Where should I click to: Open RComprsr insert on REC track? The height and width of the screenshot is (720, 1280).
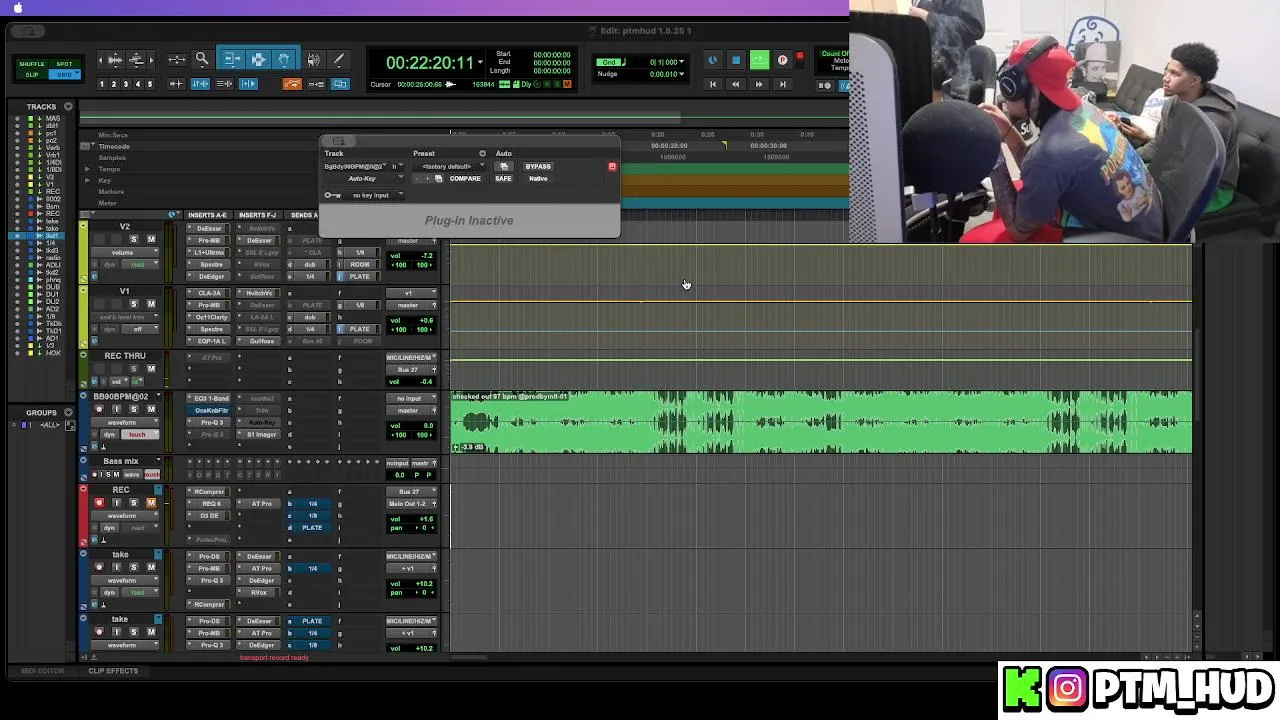pos(210,492)
